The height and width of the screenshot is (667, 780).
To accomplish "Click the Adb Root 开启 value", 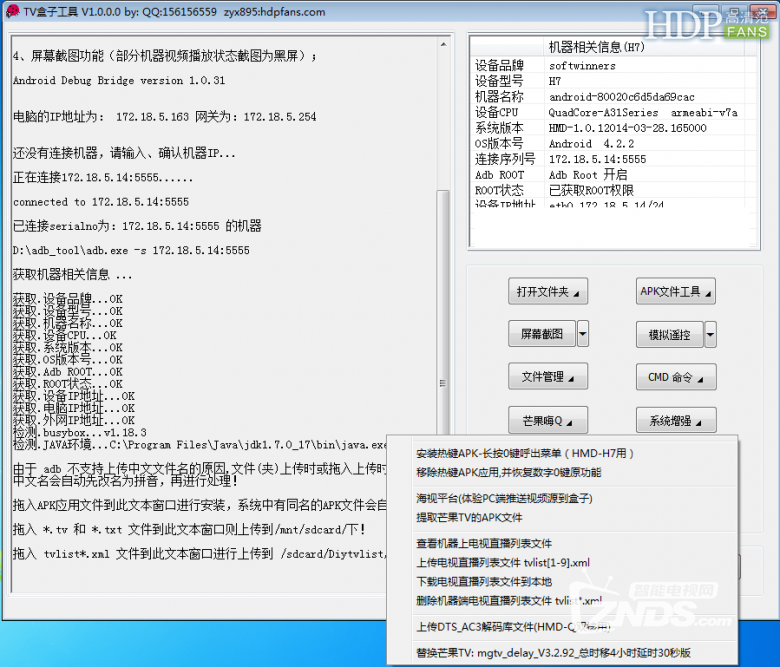I will 587,175.
